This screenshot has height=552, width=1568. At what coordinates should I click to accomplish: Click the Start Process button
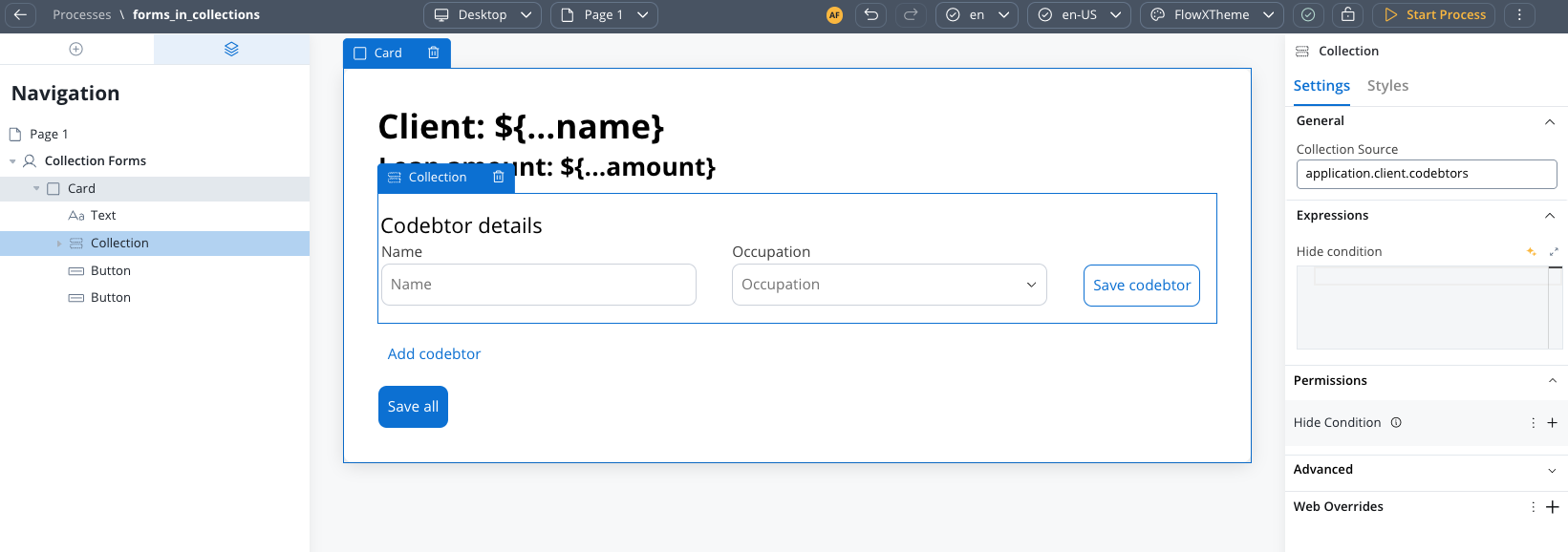pyautogui.click(x=1434, y=14)
